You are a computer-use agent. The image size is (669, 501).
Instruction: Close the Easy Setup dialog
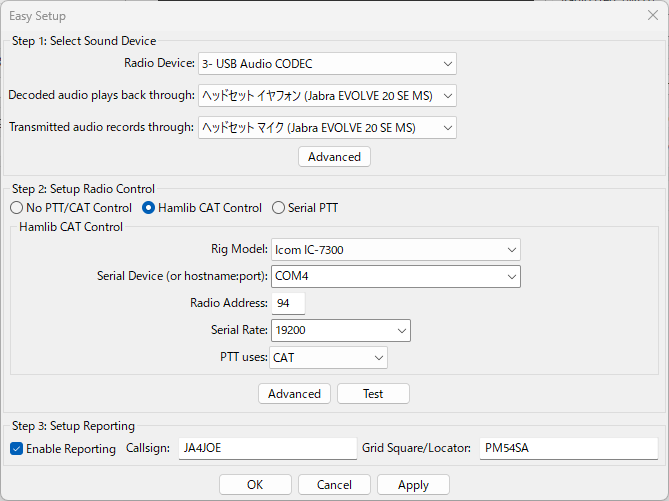click(x=652, y=15)
